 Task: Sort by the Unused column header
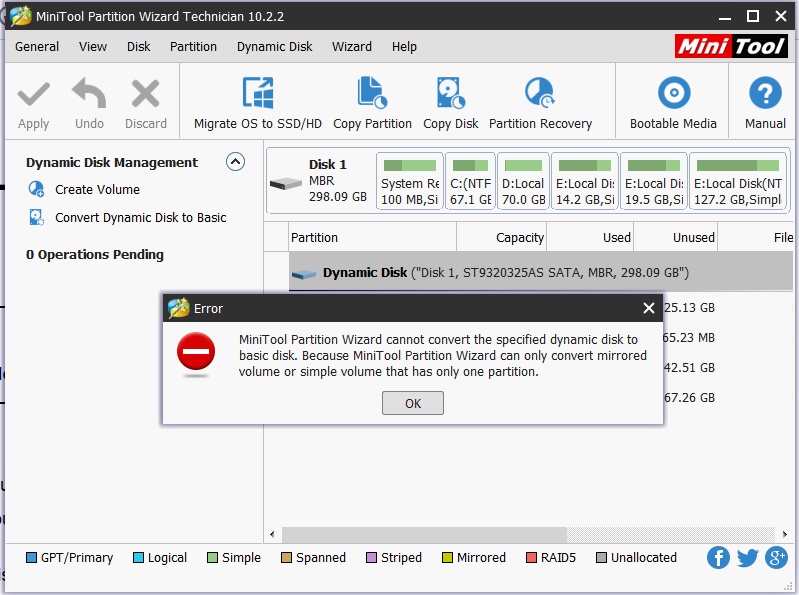[676, 237]
